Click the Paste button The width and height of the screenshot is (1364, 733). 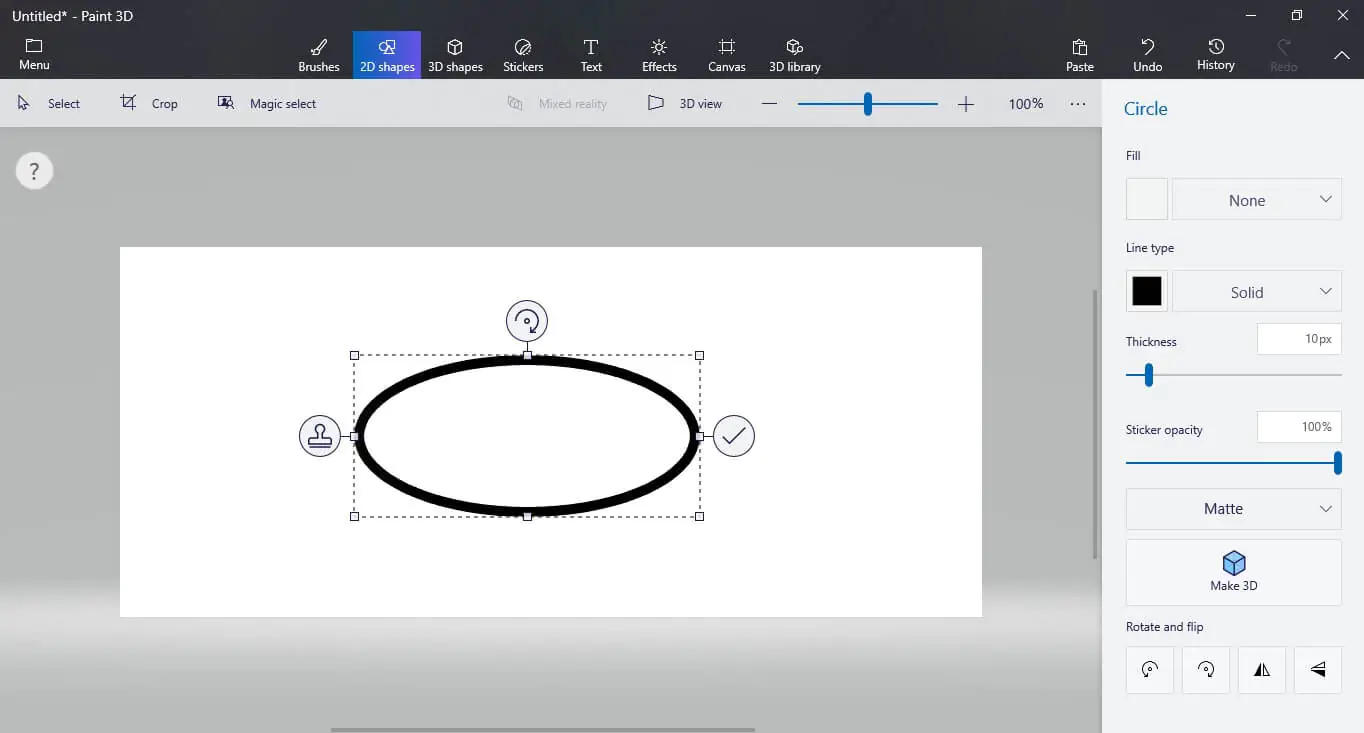tap(1080, 55)
